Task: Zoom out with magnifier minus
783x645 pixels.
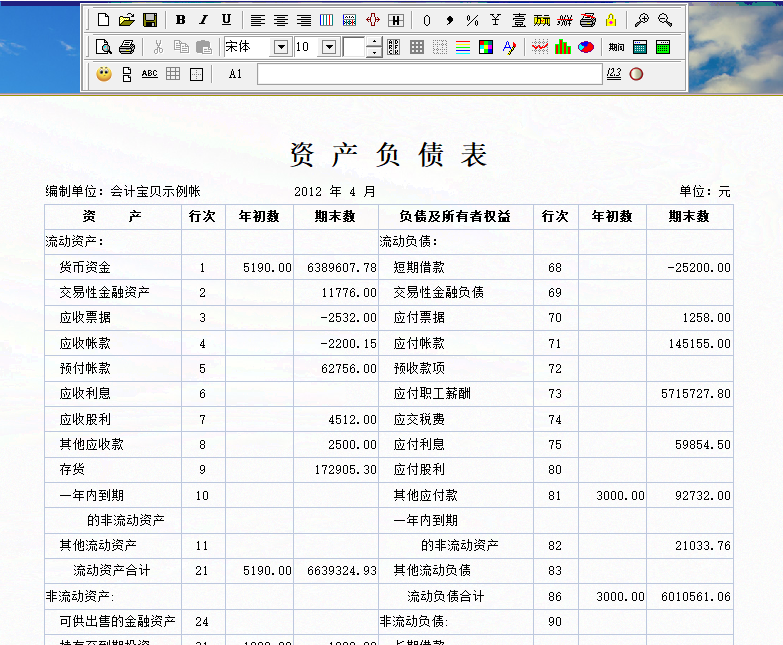Action: pyautogui.click(x=665, y=20)
